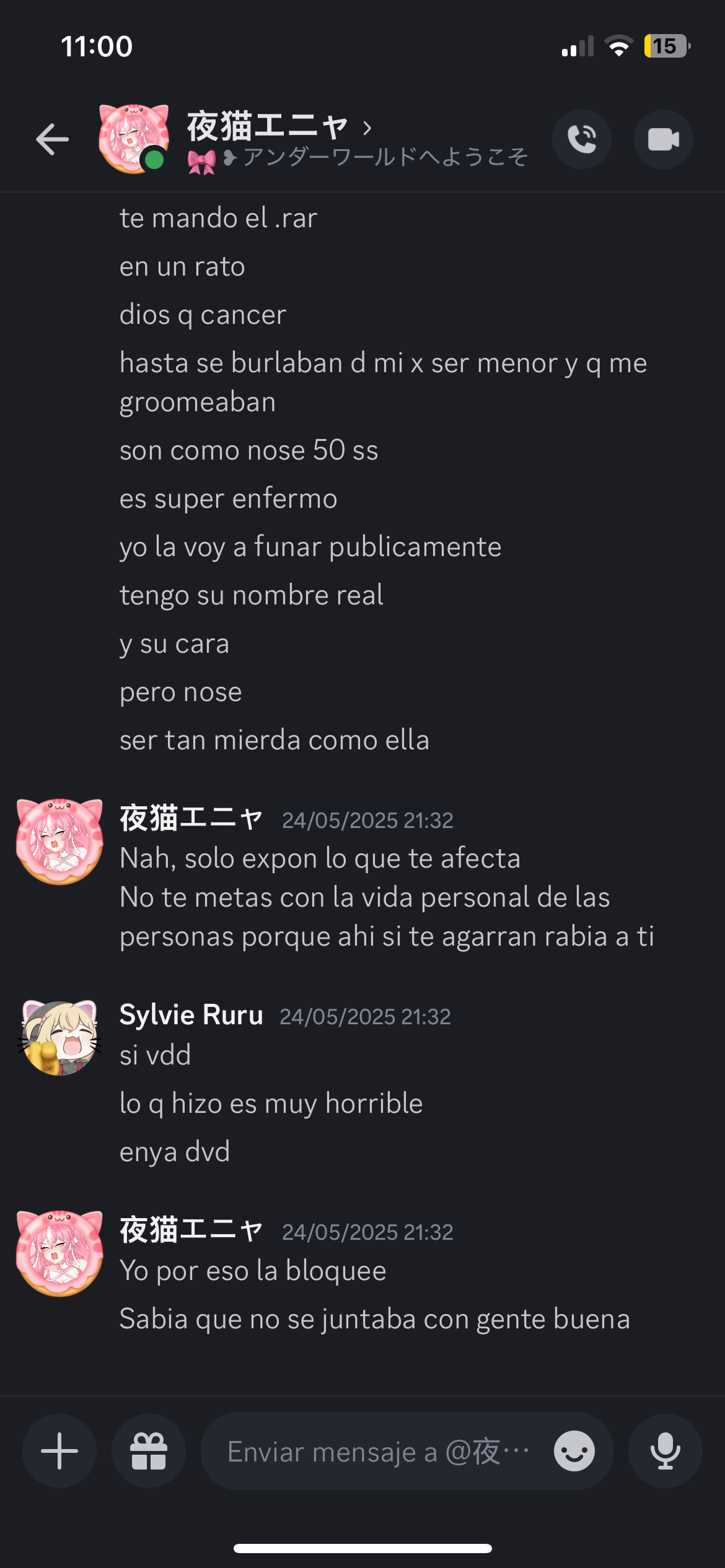Start a voice call
The height and width of the screenshot is (1568, 725).
pos(582,139)
